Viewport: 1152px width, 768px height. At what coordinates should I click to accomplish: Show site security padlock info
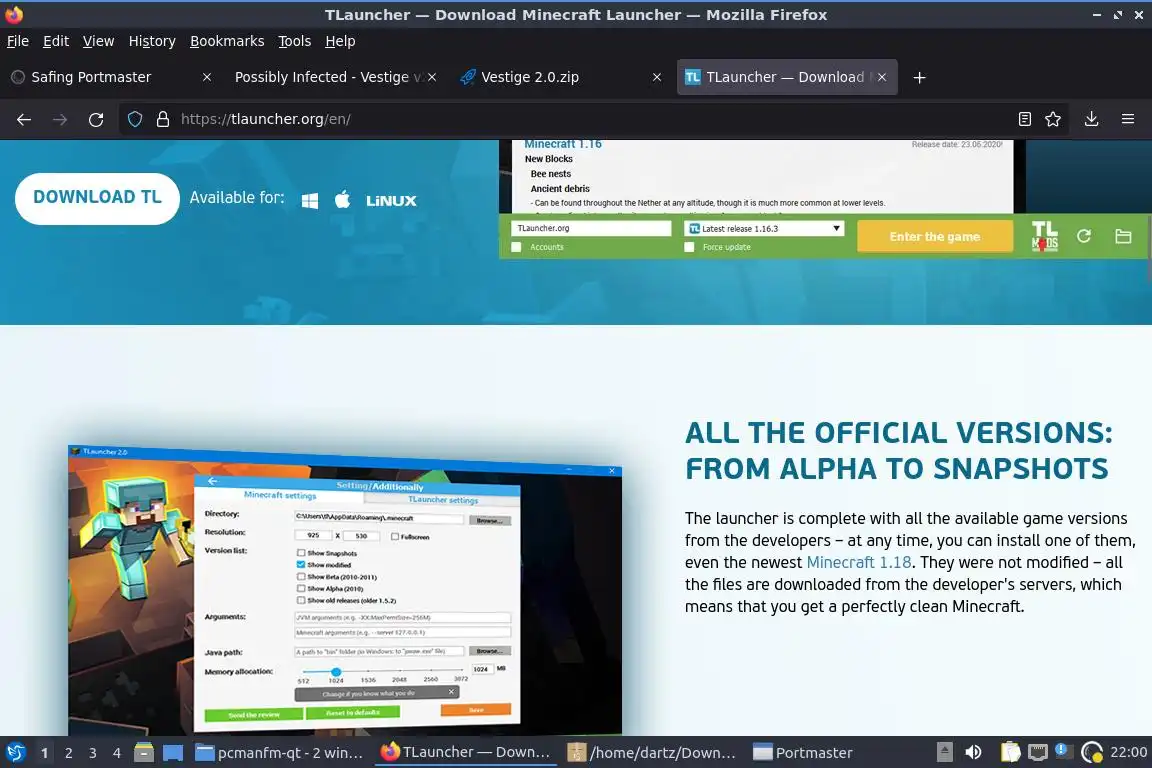click(x=163, y=119)
